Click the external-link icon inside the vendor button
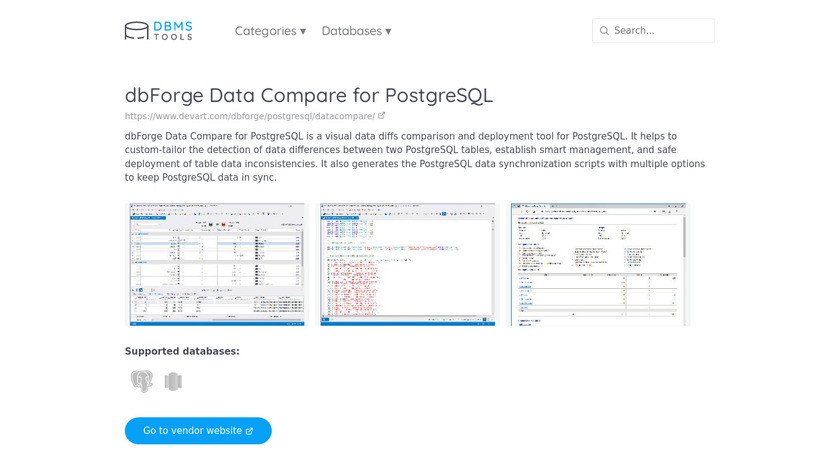Viewport: 840px width, 472px height. pos(249,431)
